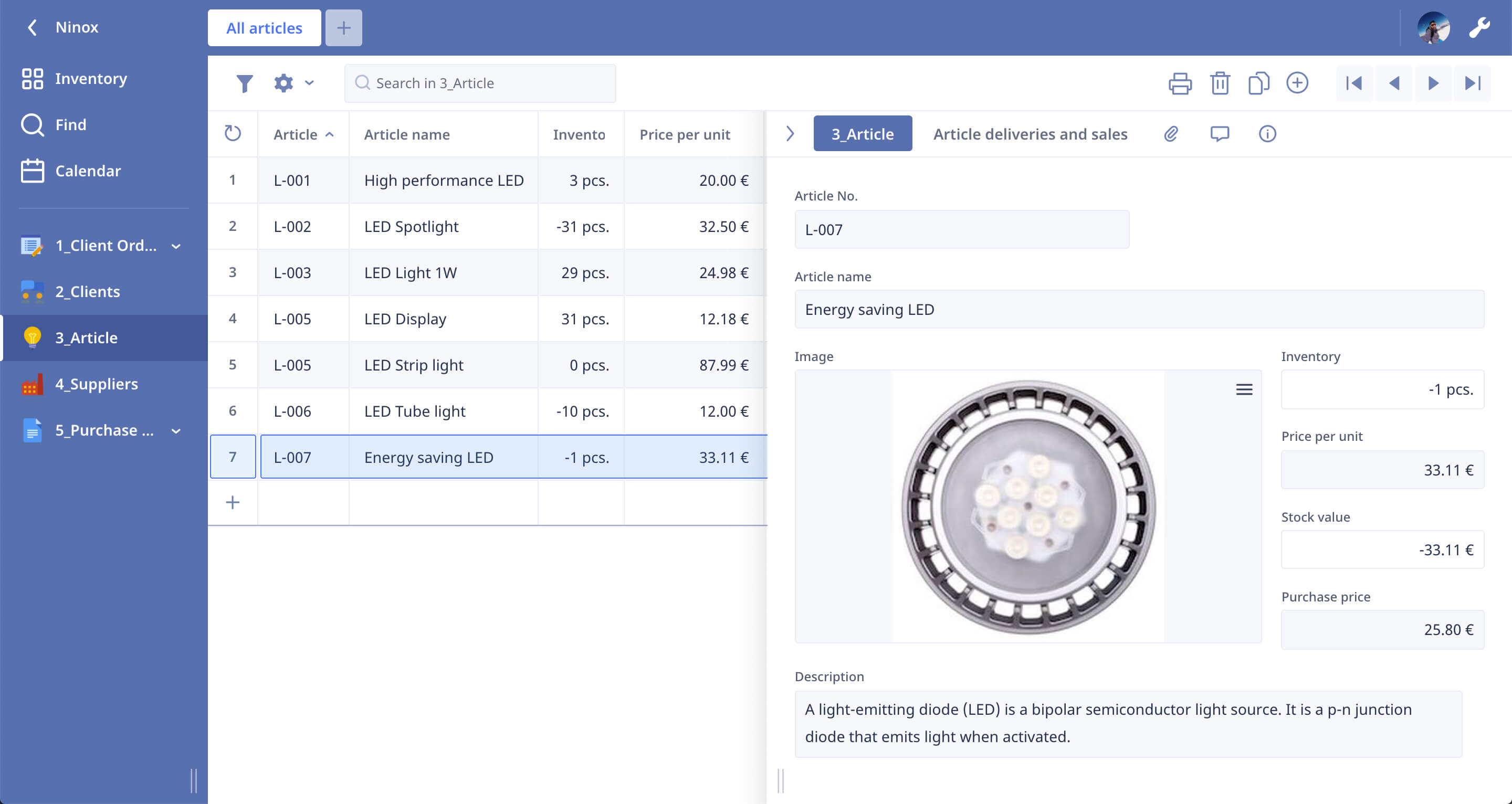This screenshot has height=804, width=1512.
Task: Switch to the 3_Article form tab
Action: [x=862, y=133]
